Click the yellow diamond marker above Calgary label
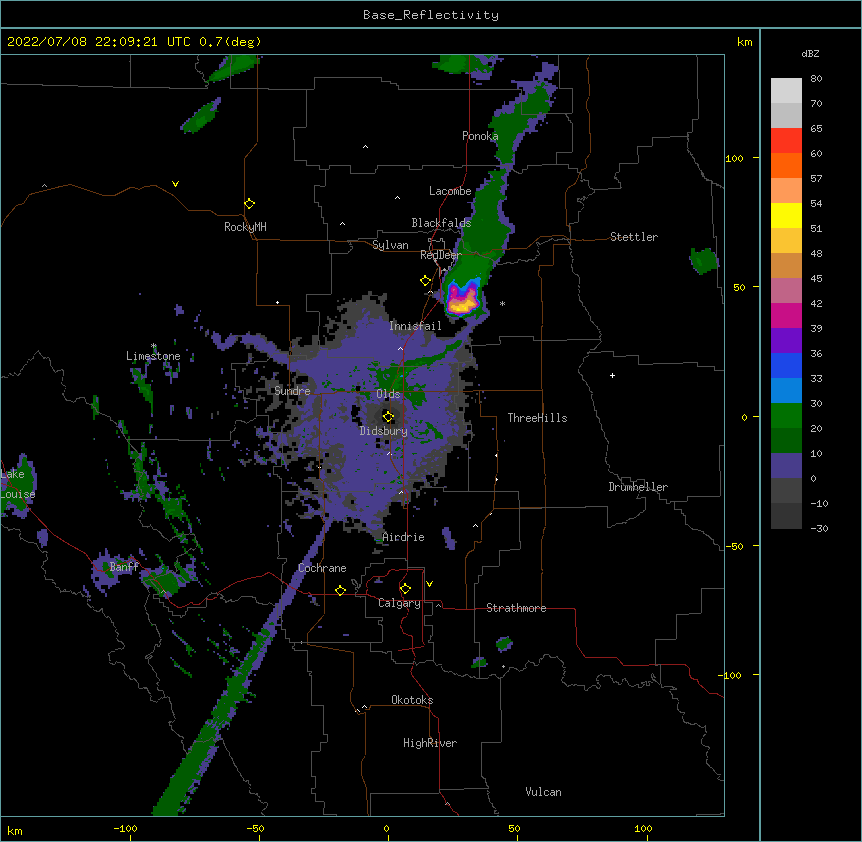This screenshot has width=862, height=842. click(405, 589)
